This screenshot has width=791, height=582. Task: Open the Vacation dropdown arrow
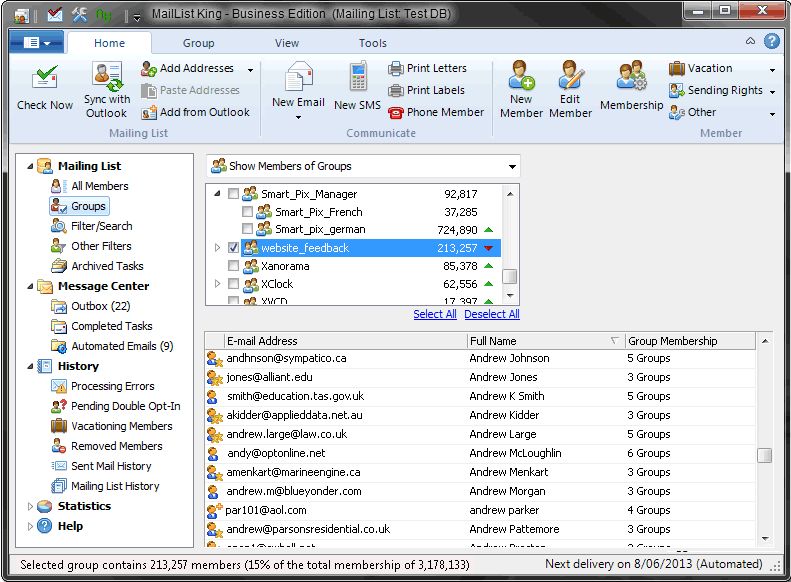click(x=772, y=70)
